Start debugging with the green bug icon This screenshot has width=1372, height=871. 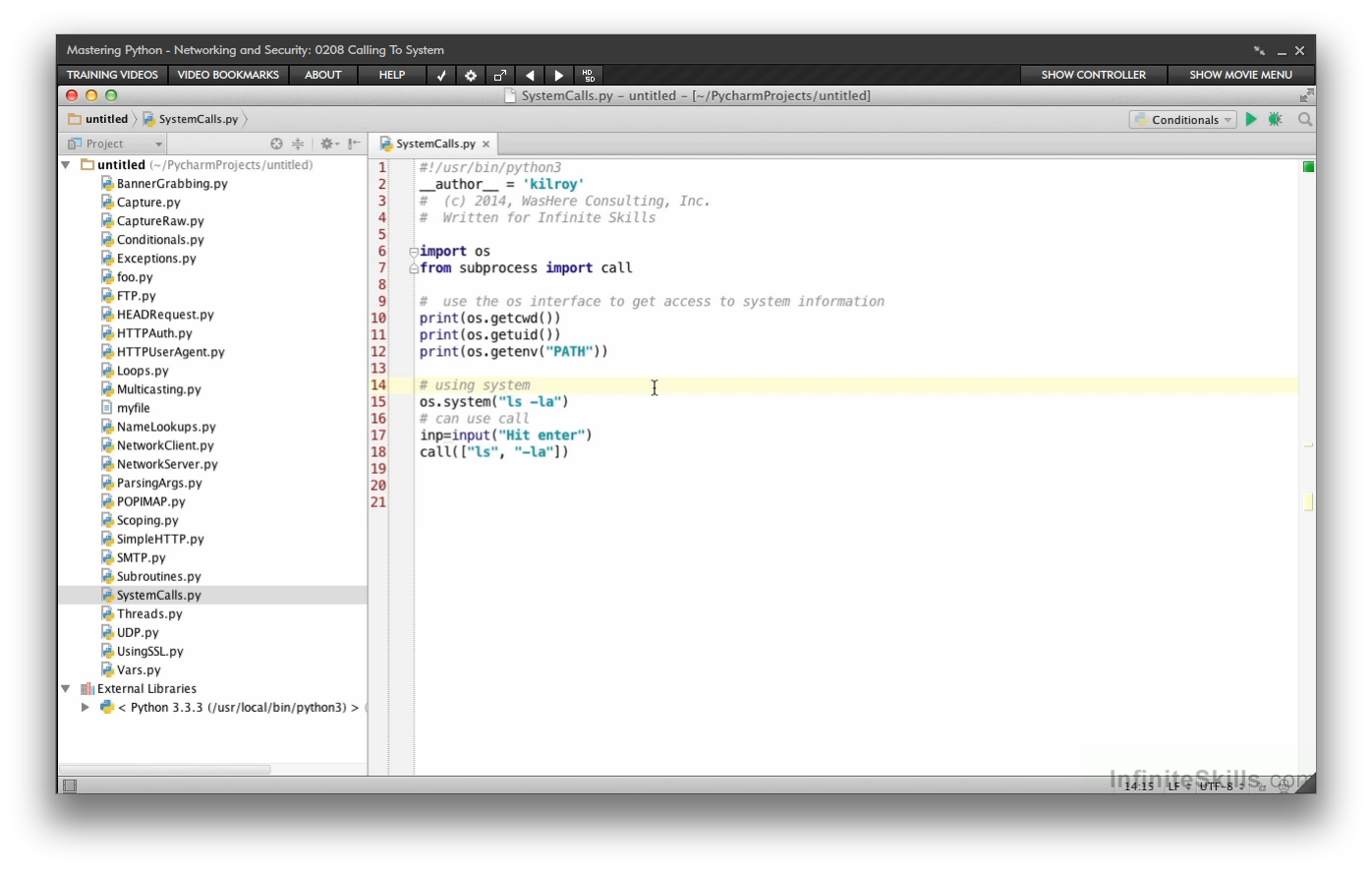click(1275, 119)
